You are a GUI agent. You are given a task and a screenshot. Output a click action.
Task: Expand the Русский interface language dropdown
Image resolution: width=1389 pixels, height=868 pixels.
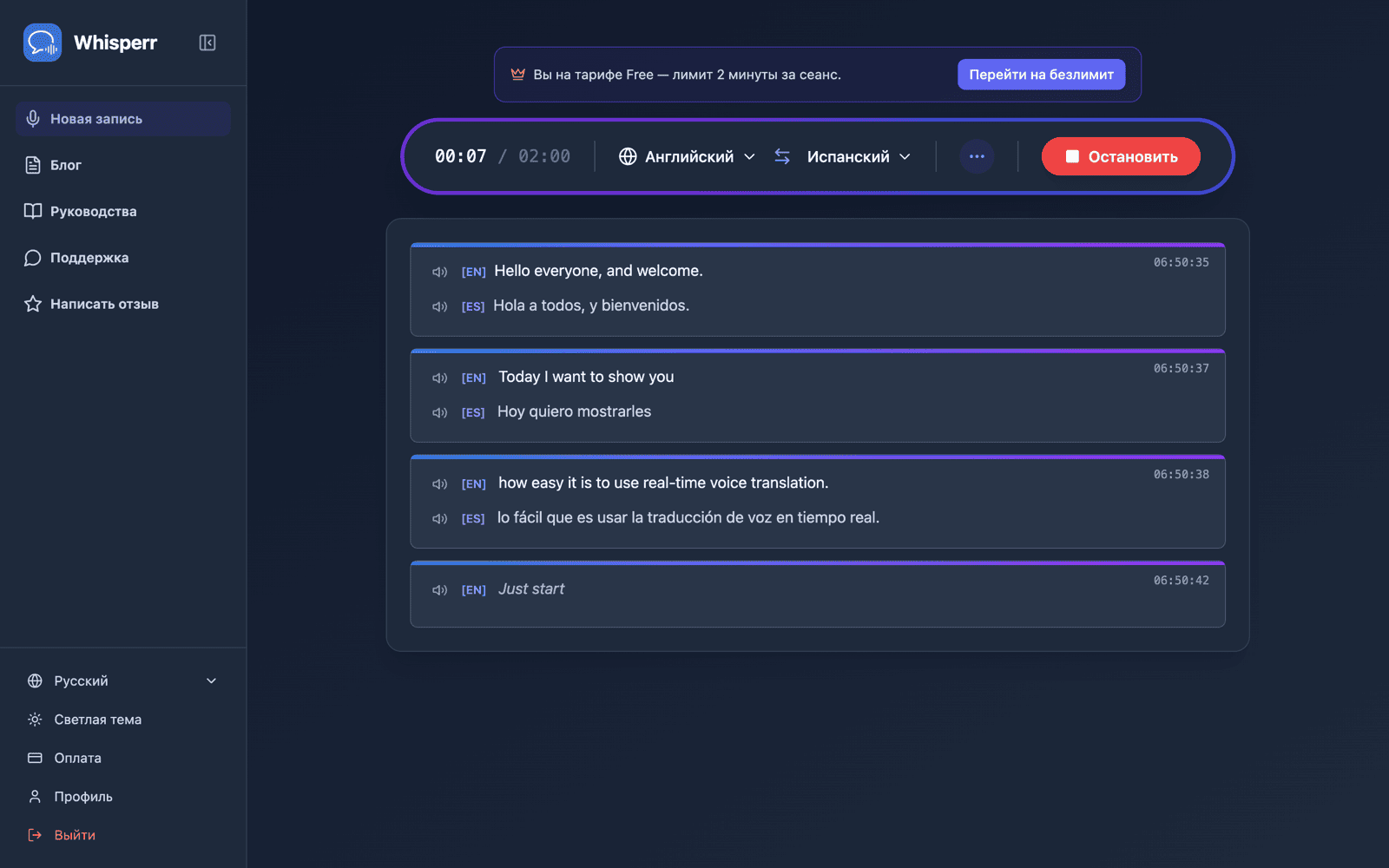point(122,681)
